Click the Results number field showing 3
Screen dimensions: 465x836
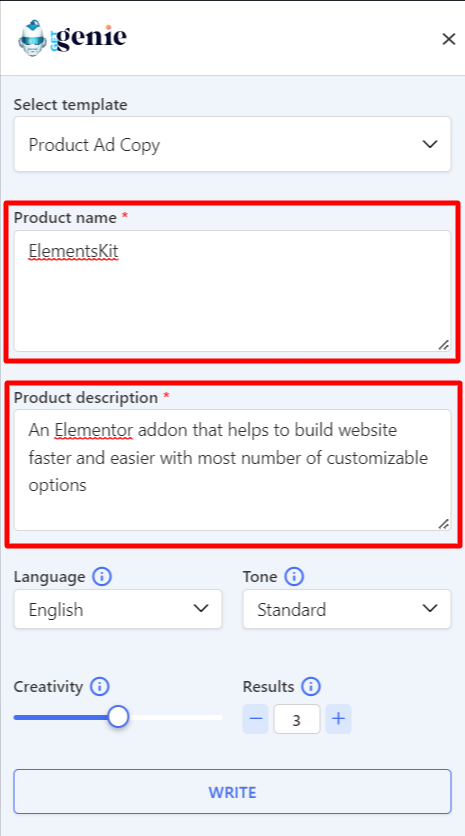297,719
